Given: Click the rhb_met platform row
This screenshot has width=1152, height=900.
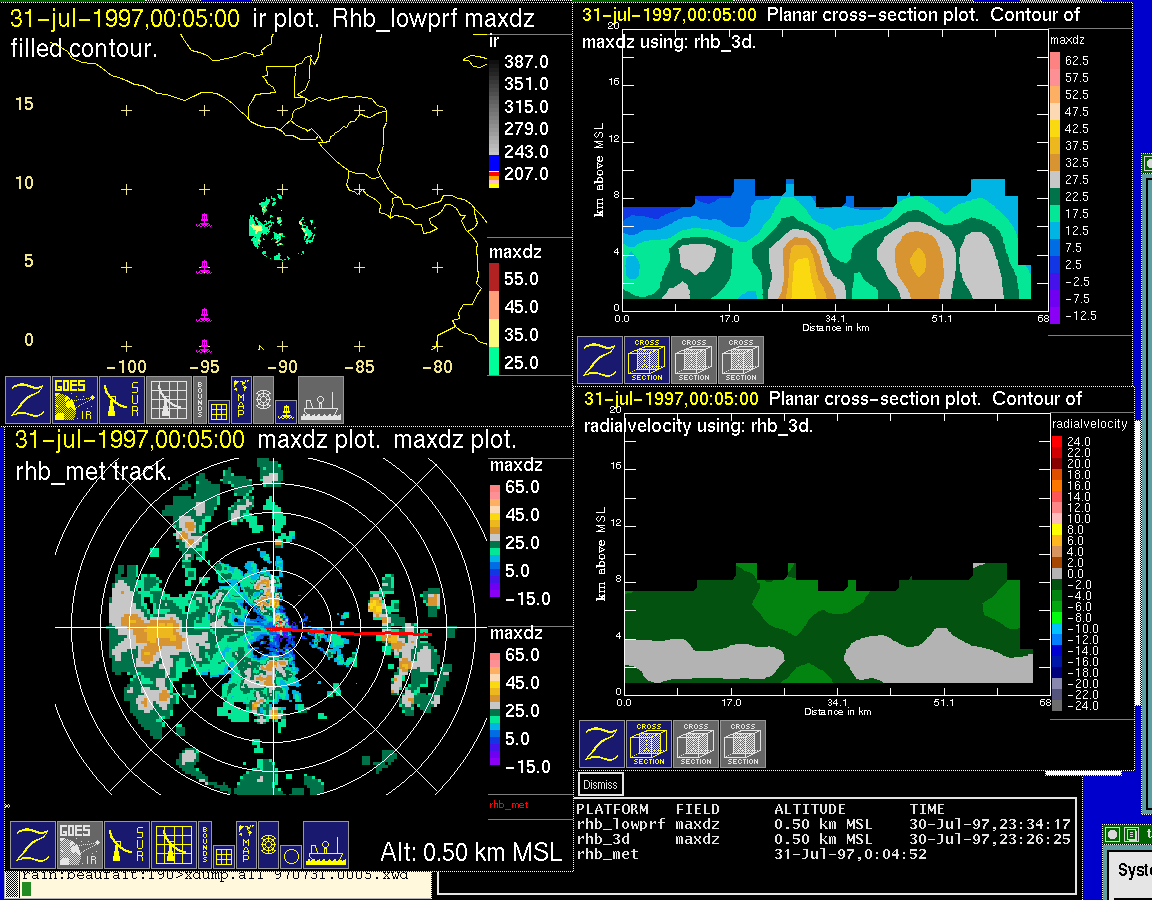Looking at the screenshot, I should point(751,854).
